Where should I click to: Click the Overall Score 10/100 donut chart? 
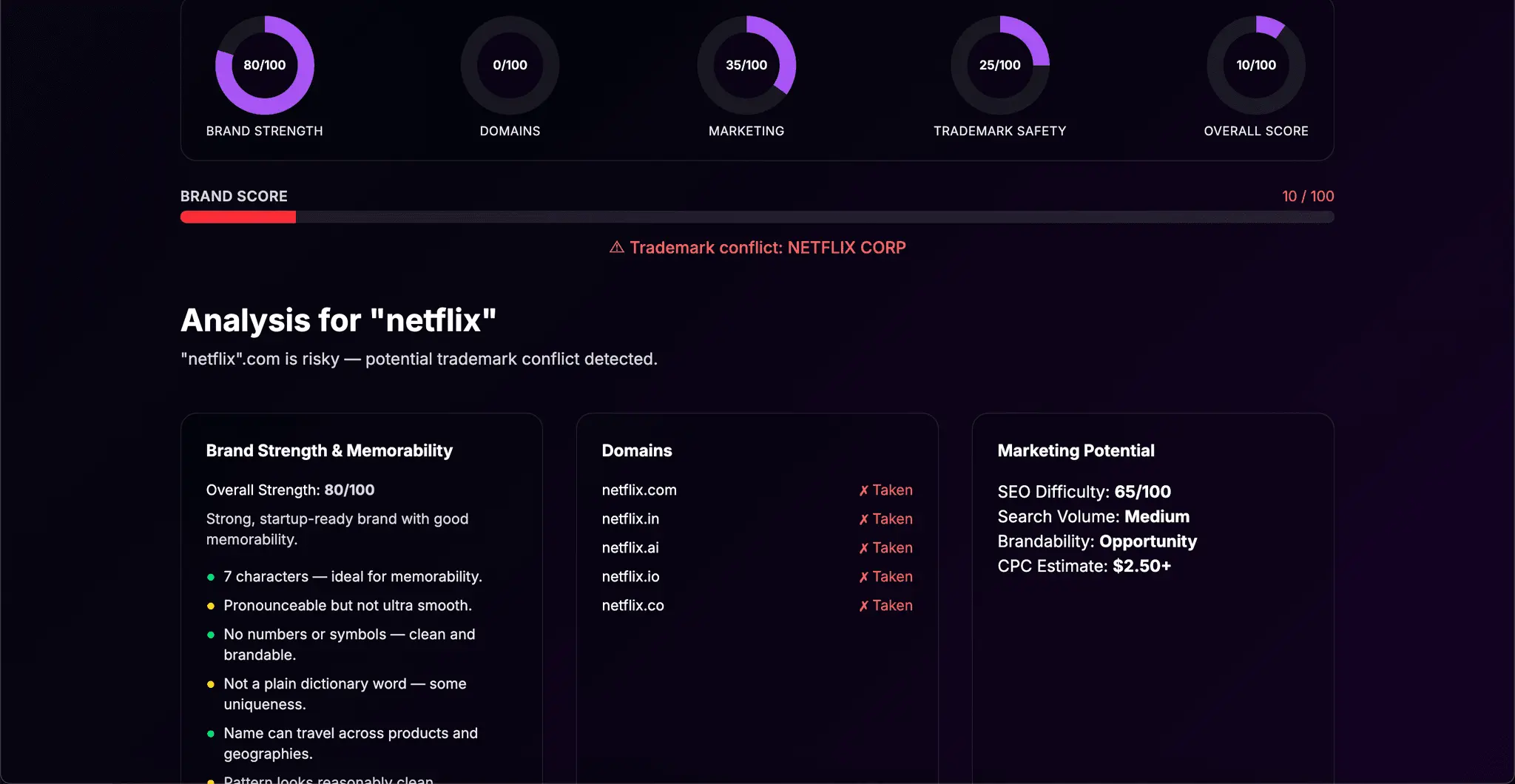[1256, 65]
